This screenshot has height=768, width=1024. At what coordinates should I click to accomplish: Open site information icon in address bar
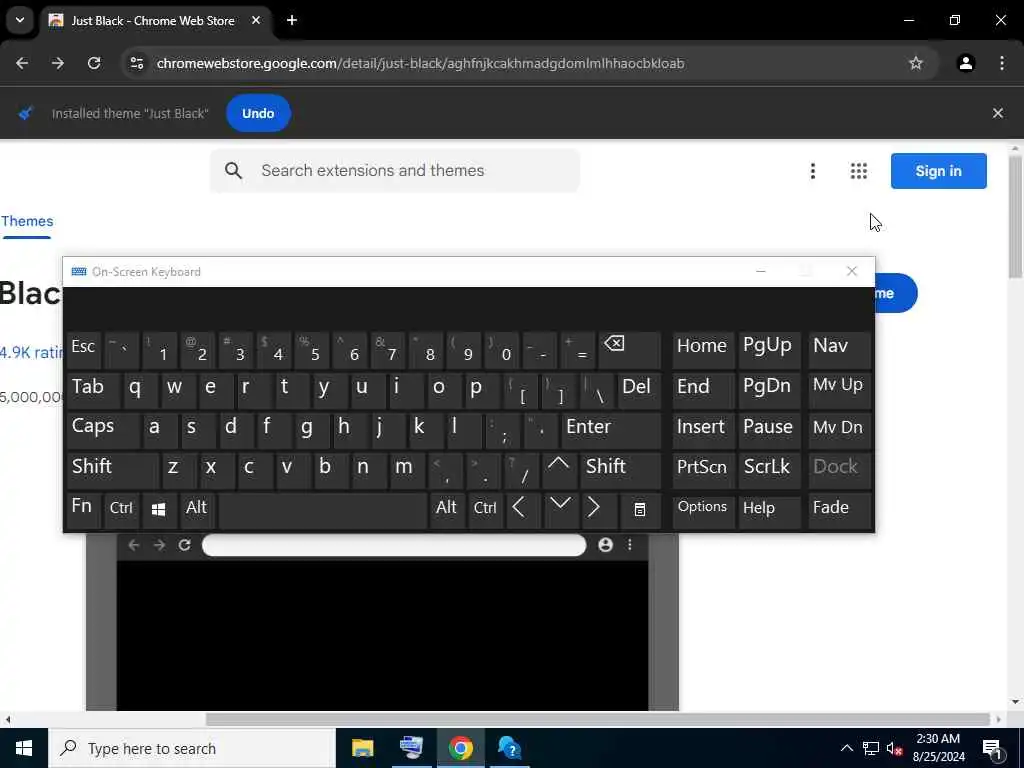click(x=137, y=63)
